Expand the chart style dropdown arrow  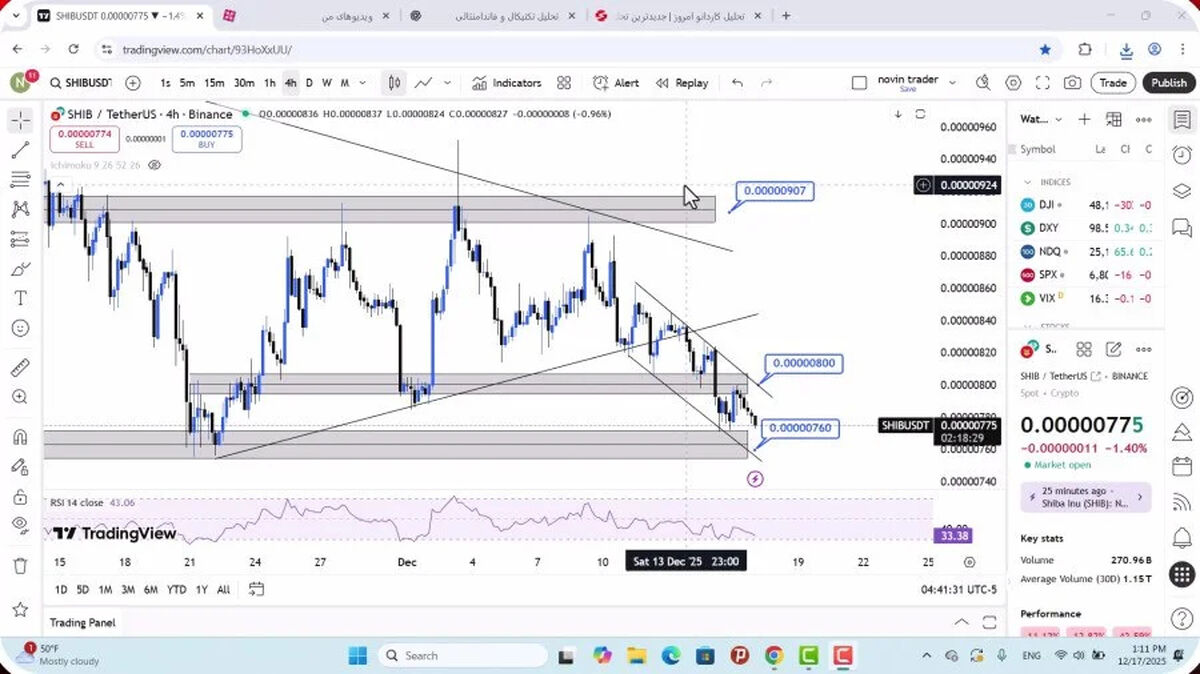click(x=447, y=83)
